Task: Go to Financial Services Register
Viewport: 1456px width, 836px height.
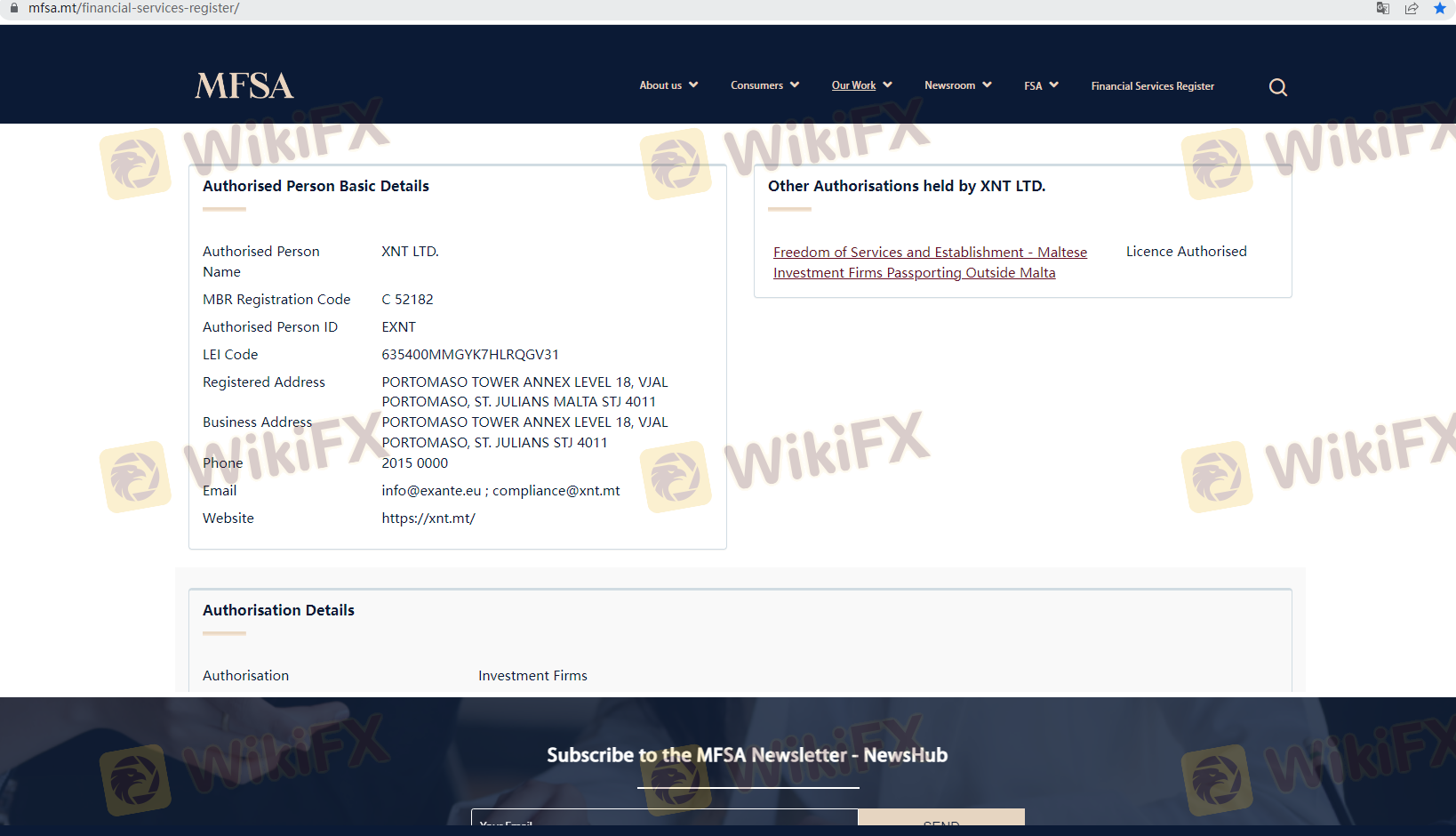Action: tap(1152, 86)
